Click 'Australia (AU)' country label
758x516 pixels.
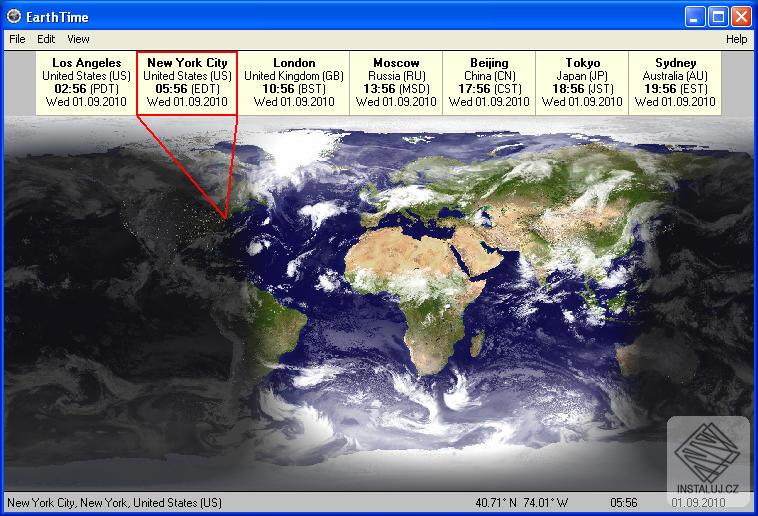(675, 76)
